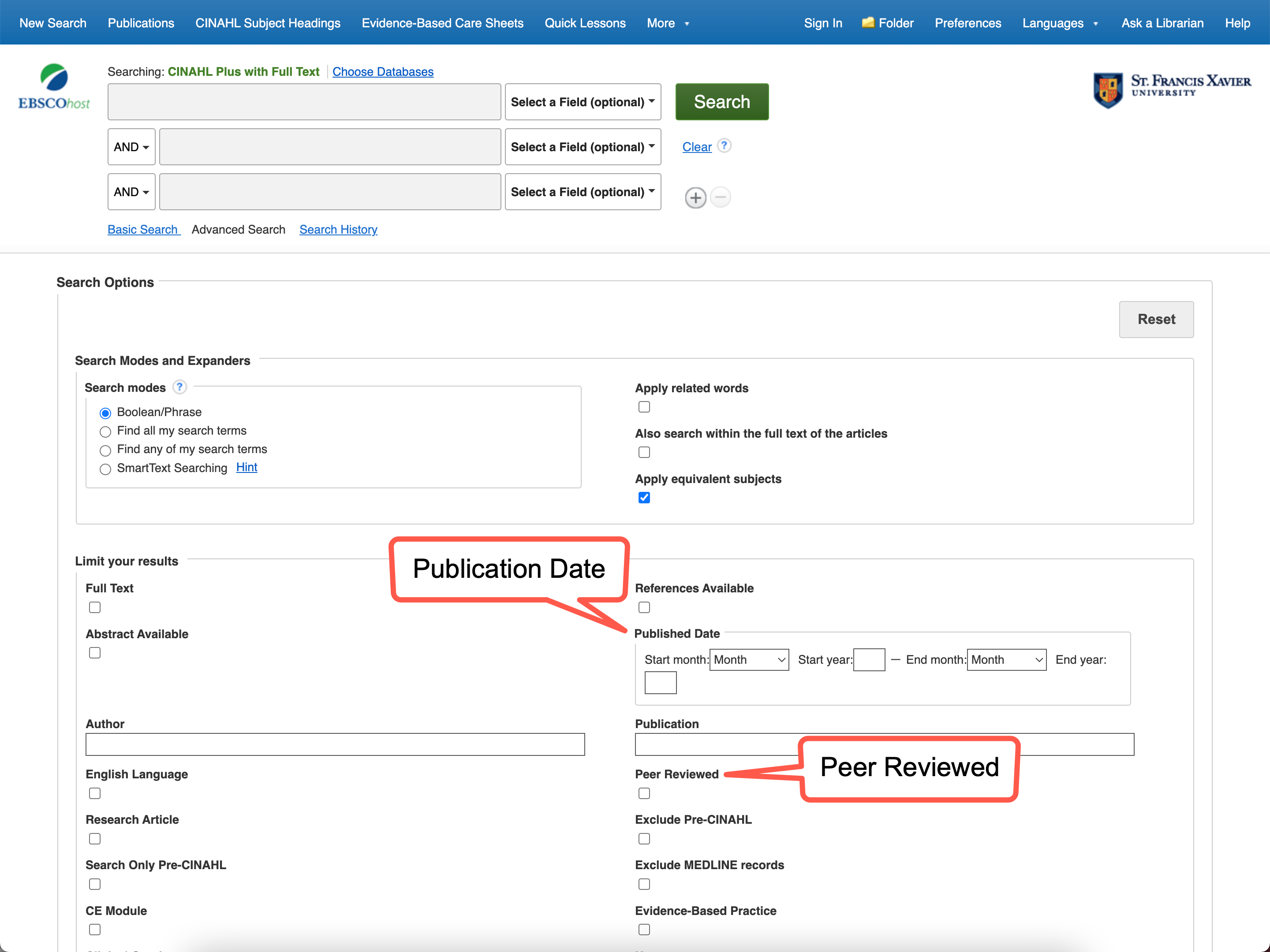Click End year input field

(x=660, y=683)
